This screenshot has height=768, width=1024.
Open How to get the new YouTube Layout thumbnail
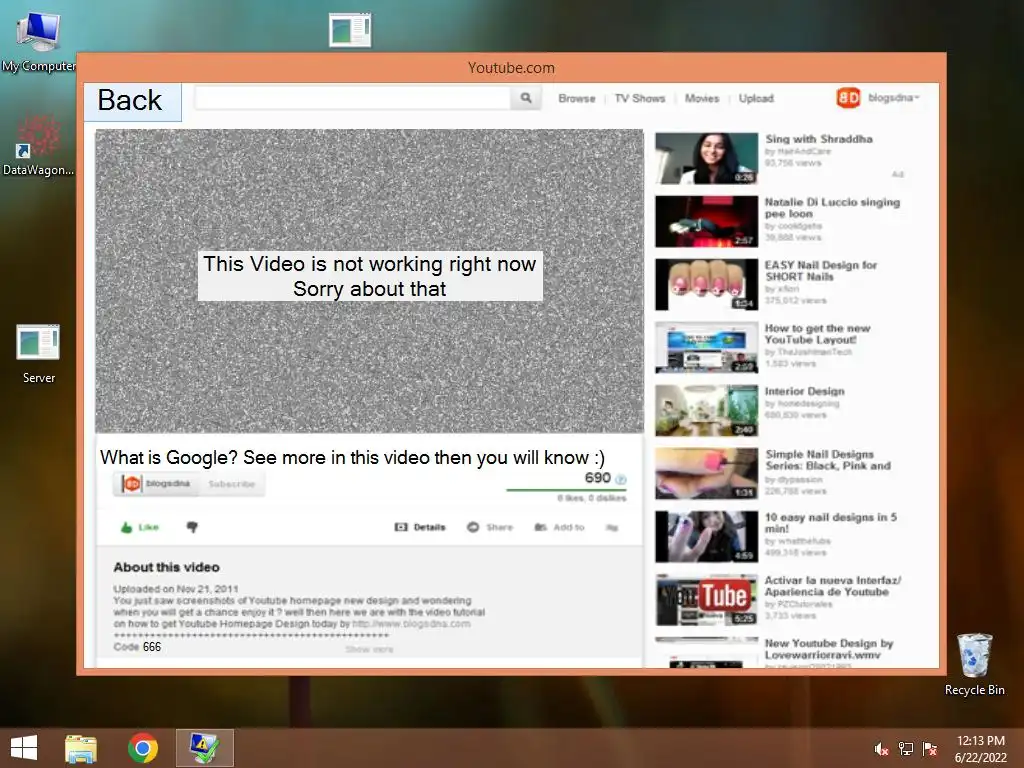tap(707, 347)
